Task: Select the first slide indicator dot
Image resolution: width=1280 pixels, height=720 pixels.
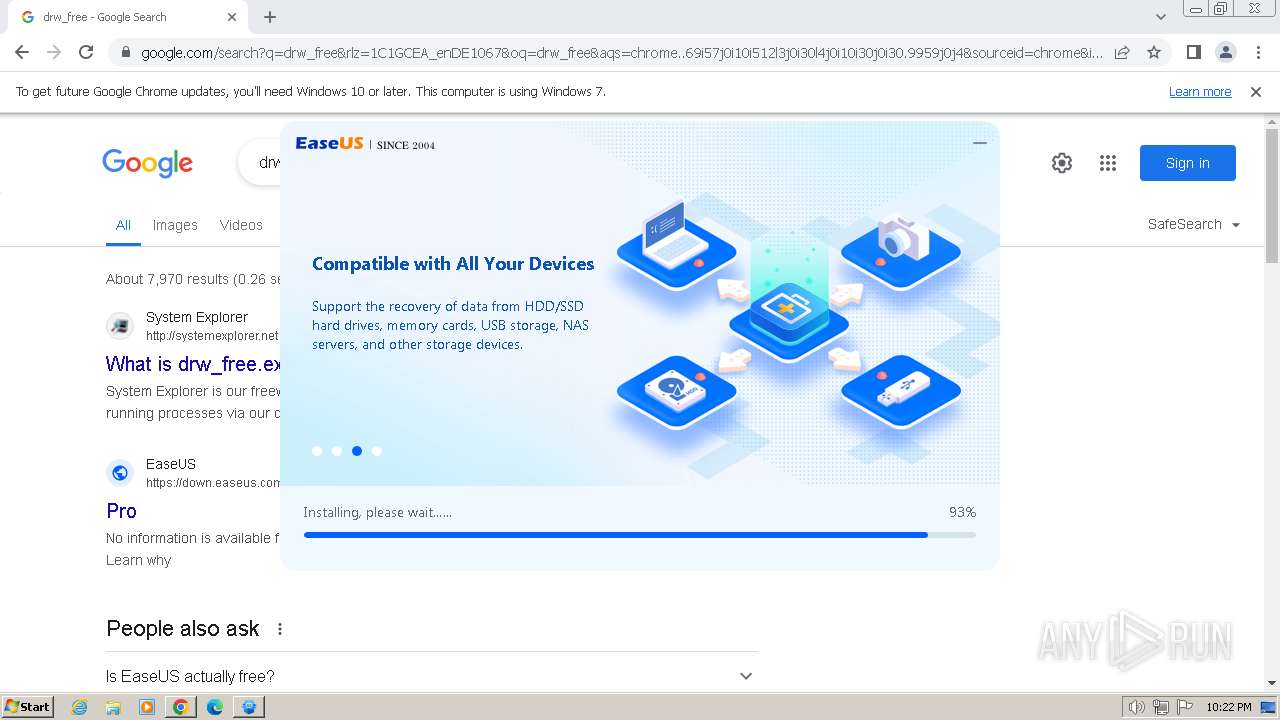Action: tap(317, 451)
